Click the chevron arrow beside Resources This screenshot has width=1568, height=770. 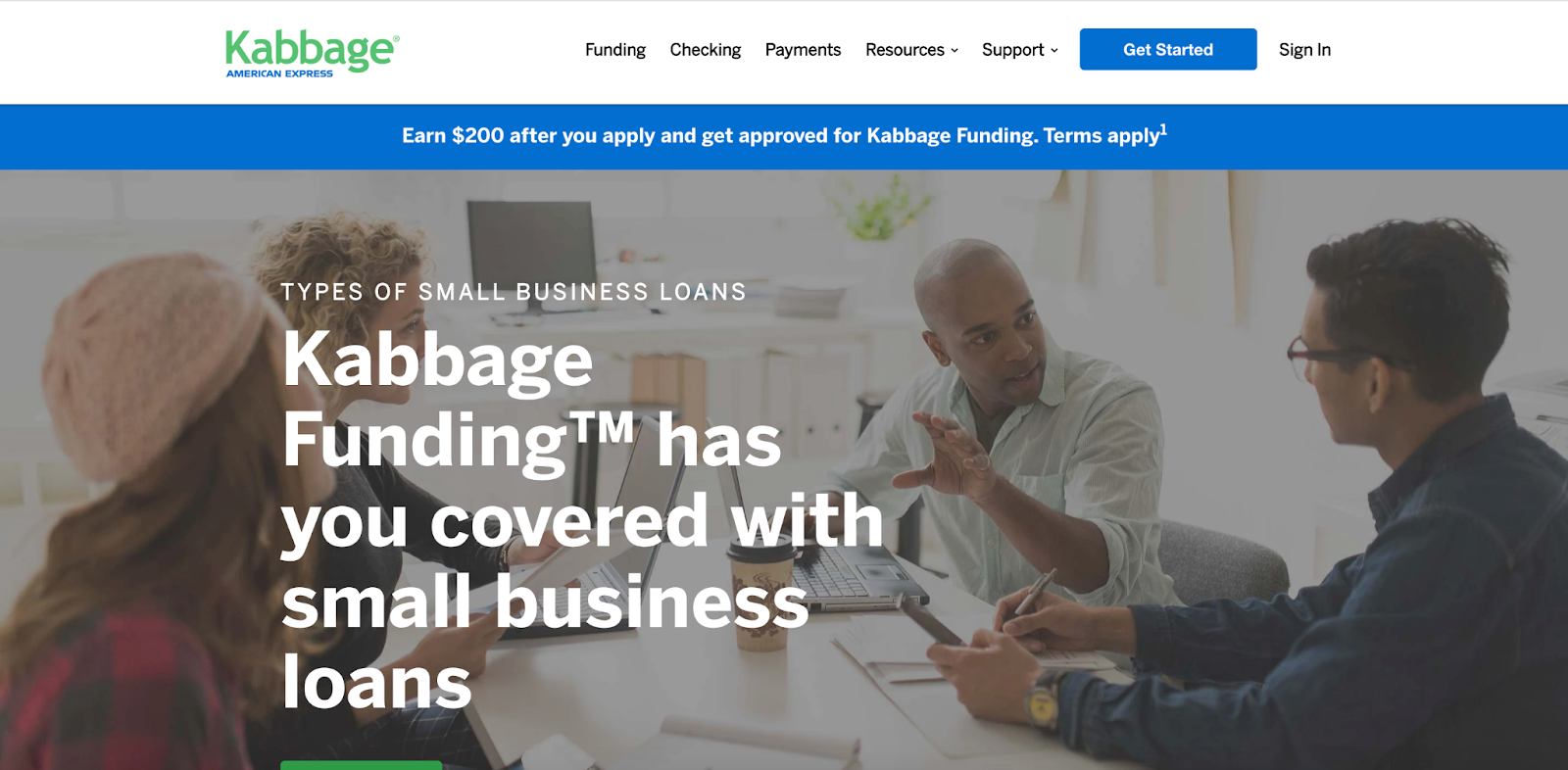pyautogui.click(x=955, y=51)
